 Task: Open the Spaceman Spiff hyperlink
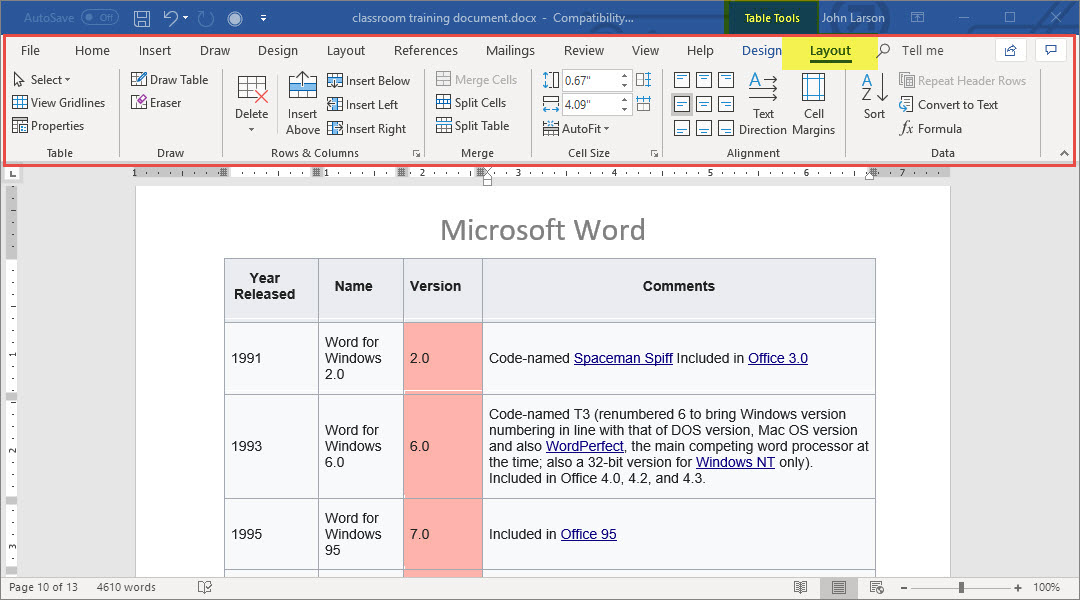[x=622, y=358]
